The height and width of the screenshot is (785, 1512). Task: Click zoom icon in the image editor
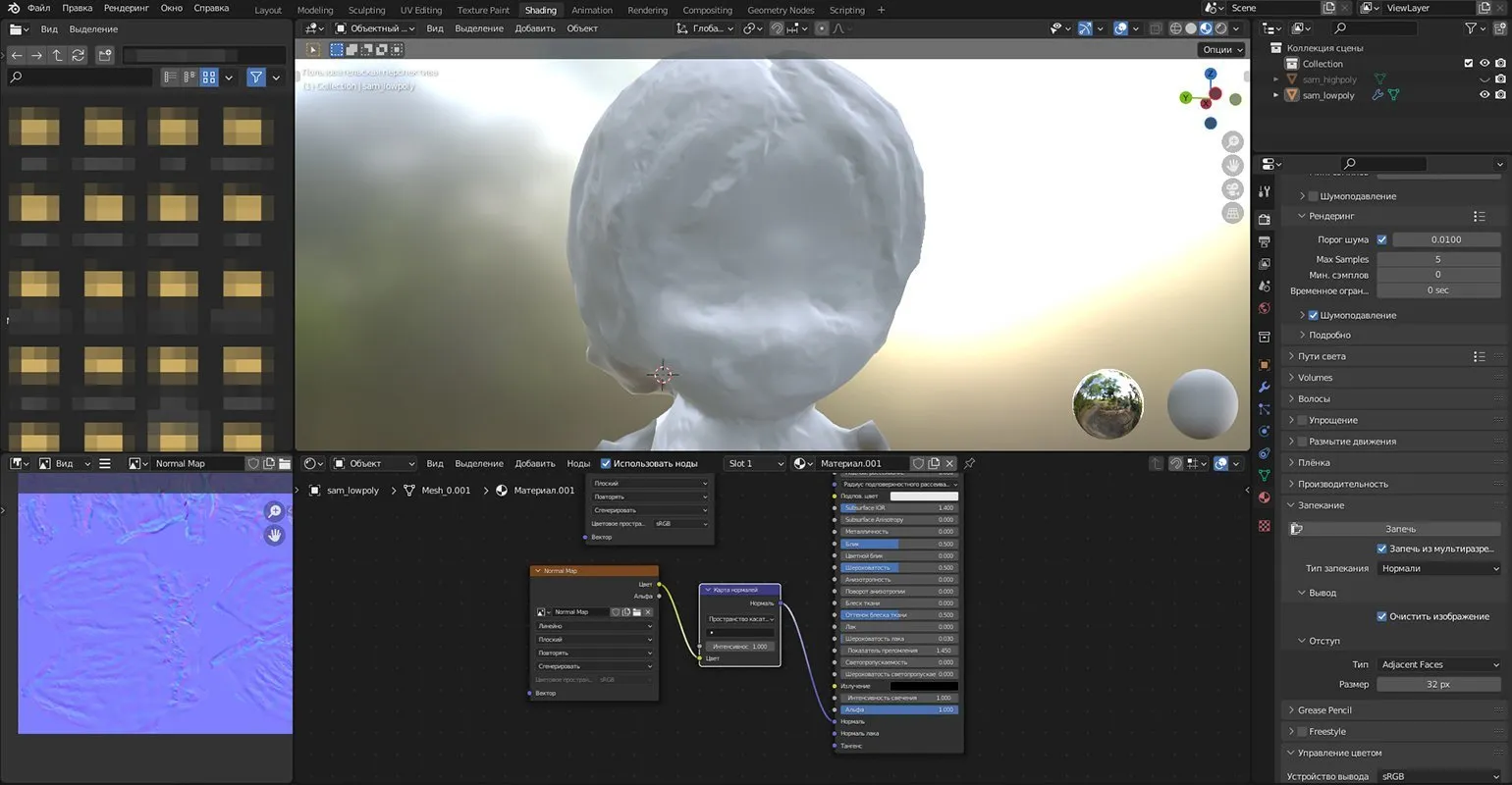[275, 511]
